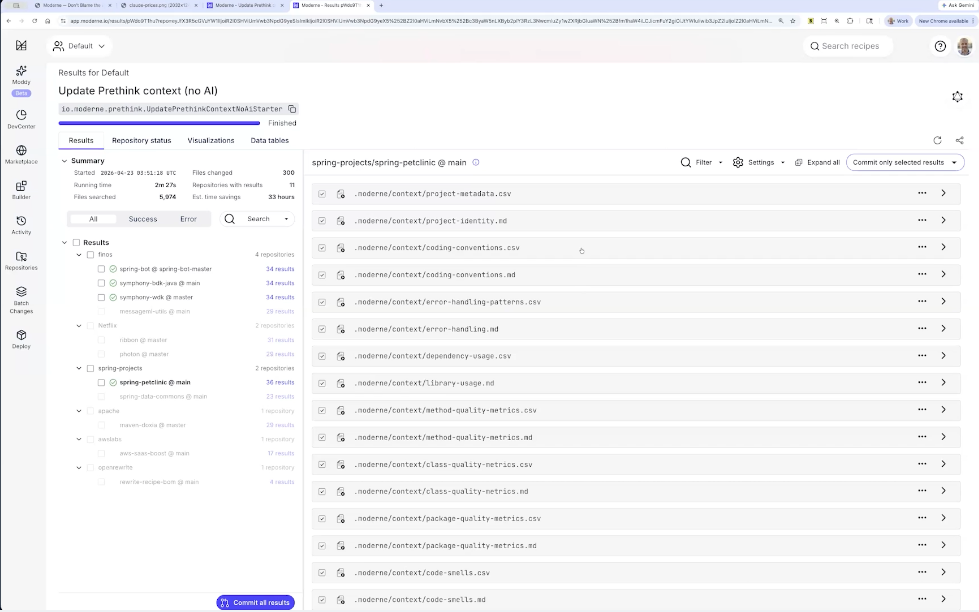Open 34 results link for symphony-bdk-java
979x612 pixels.
280,284
